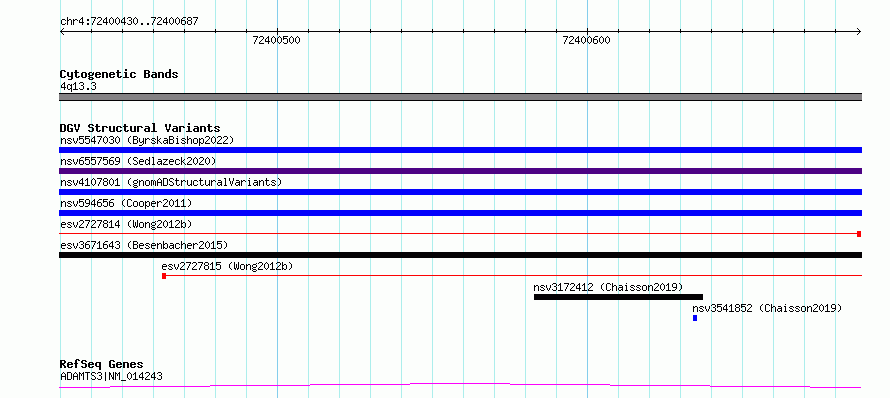Click the DGV Structural Variants track title
This screenshot has height=398, width=890.
tap(140, 128)
